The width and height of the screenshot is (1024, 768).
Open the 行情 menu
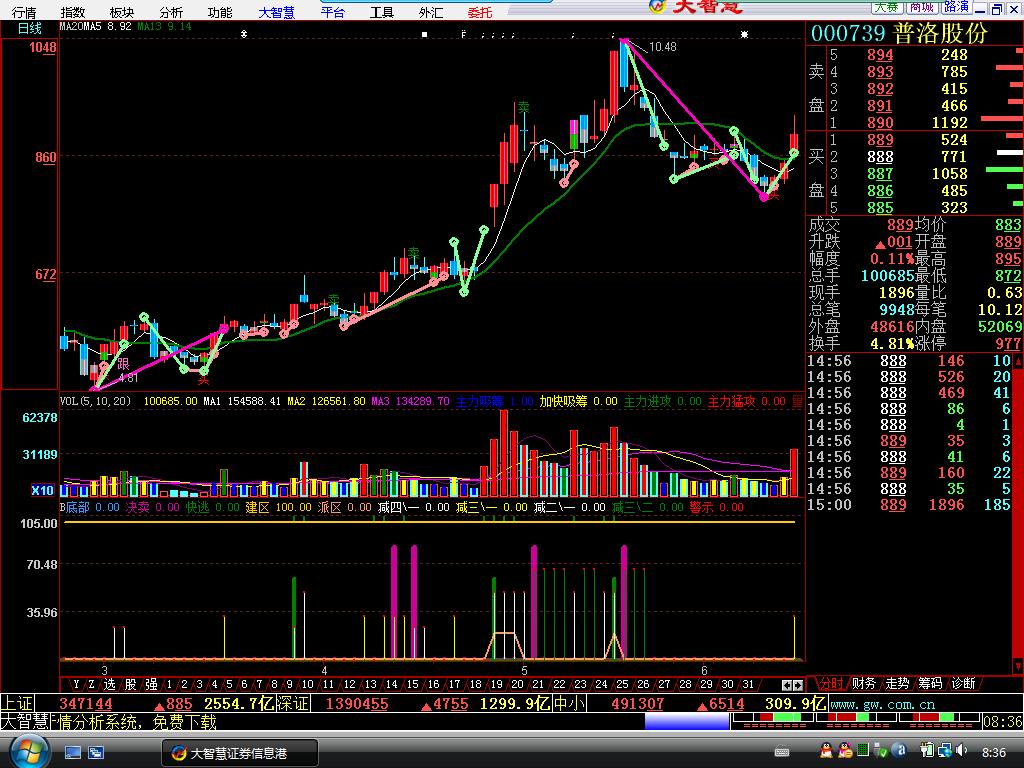point(24,12)
